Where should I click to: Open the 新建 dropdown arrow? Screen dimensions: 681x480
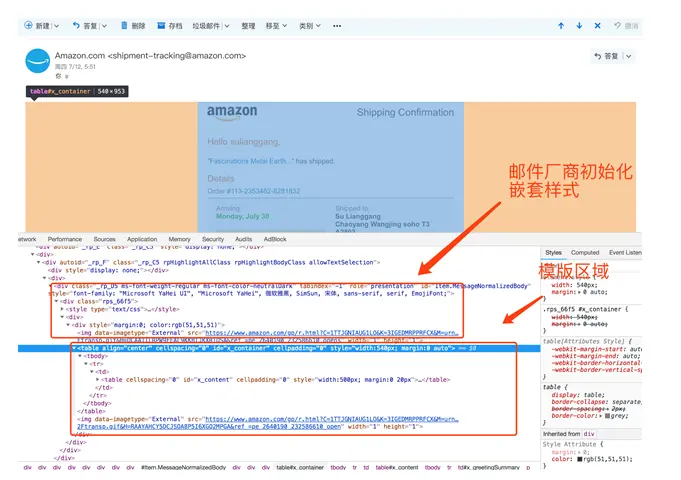(x=56, y=26)
